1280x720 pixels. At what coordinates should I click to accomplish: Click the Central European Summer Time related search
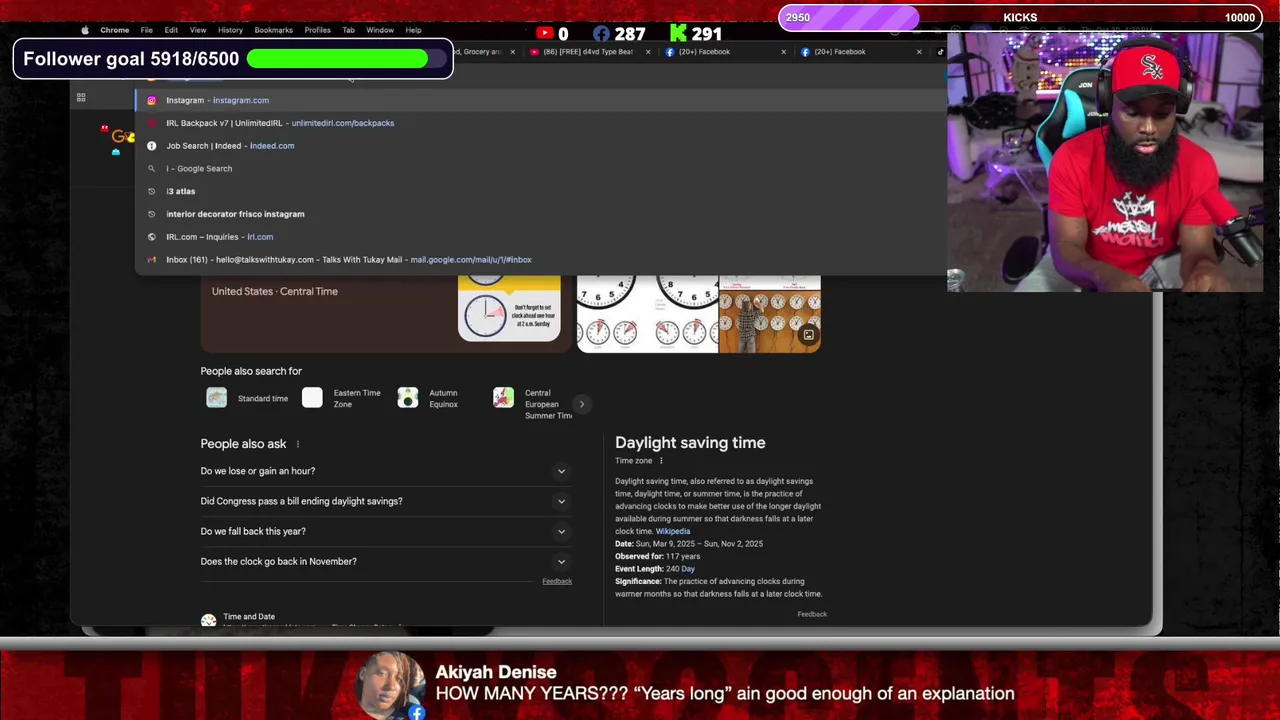[x=532, y=404]
